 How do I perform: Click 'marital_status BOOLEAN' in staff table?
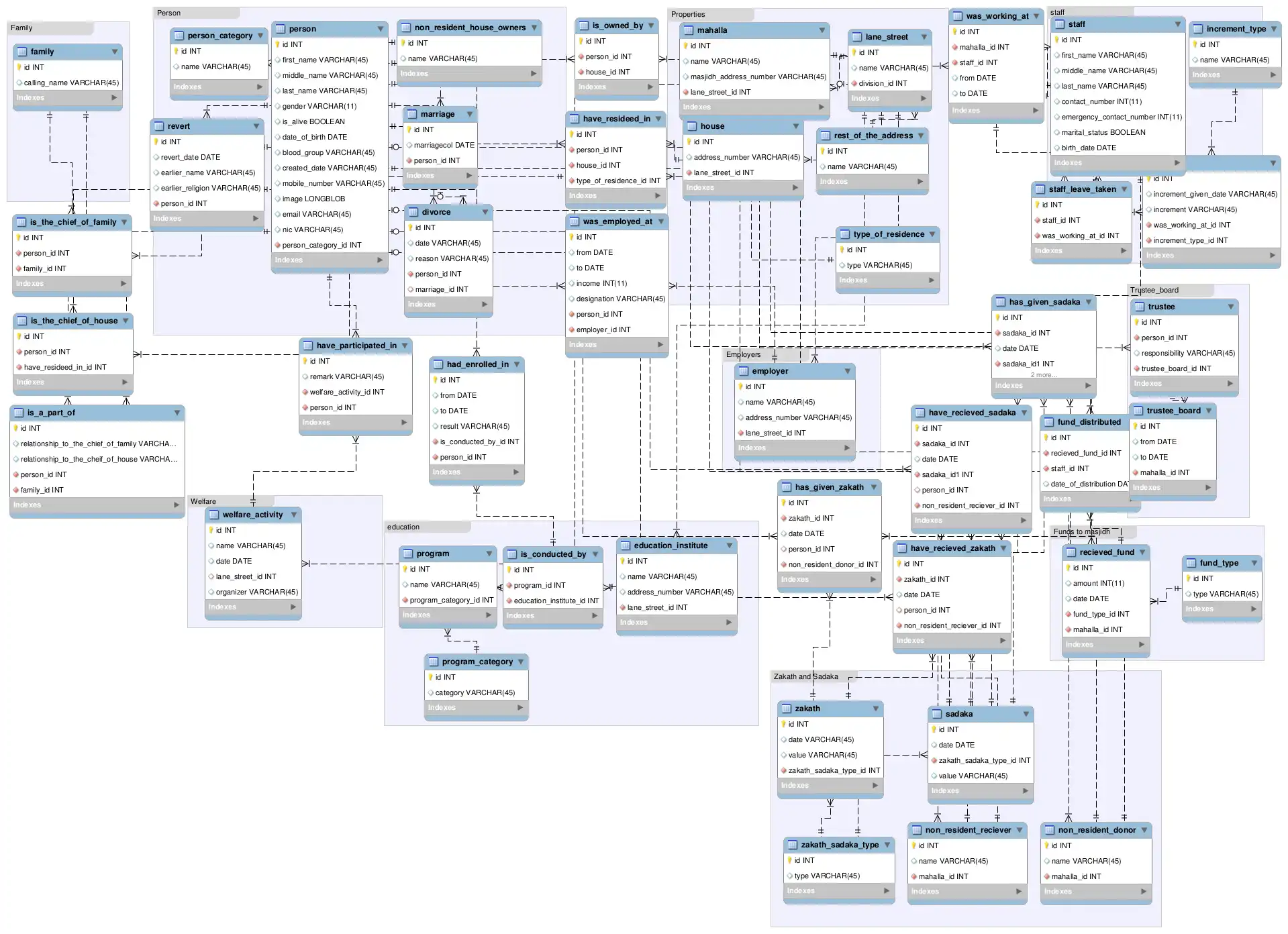point(1103,132)
